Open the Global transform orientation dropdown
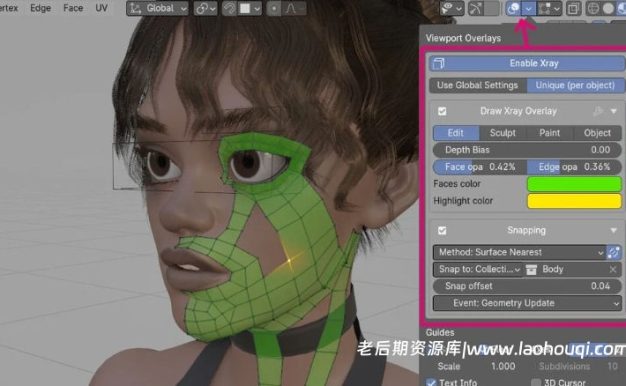The width and height of the screenshot is (626, 386). (158, 8)
